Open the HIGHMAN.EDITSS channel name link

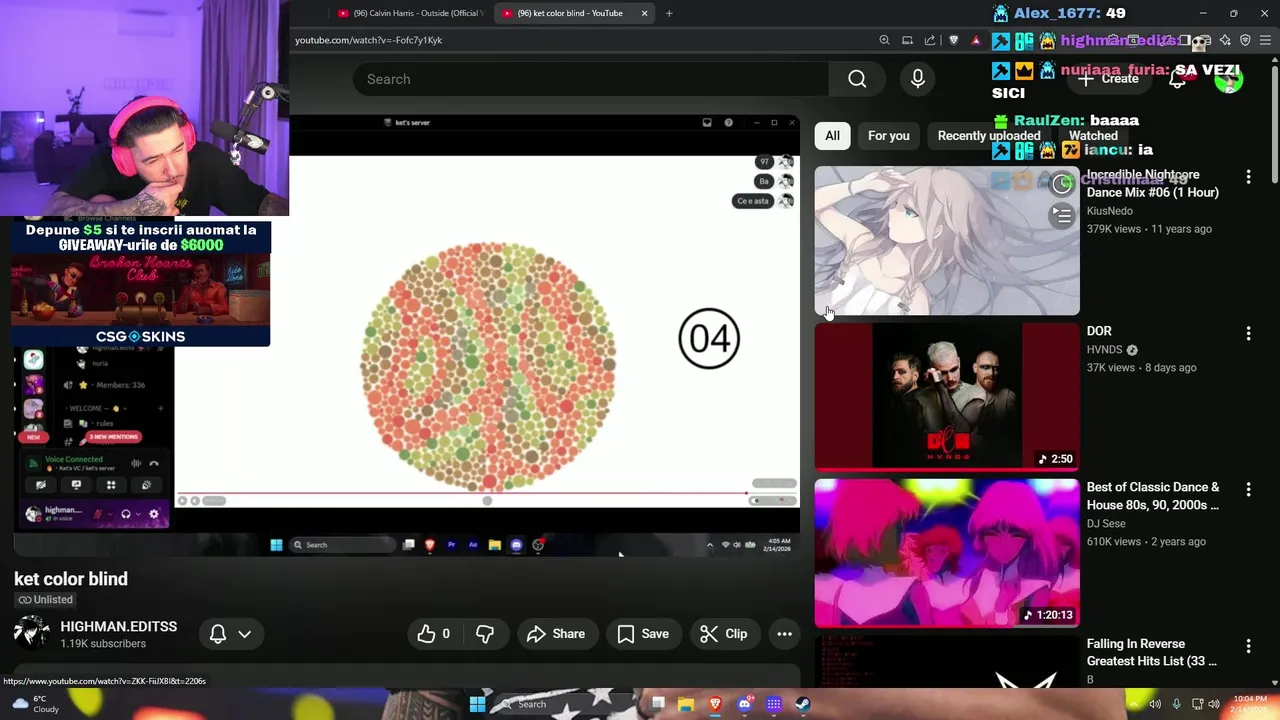[118, 626]
